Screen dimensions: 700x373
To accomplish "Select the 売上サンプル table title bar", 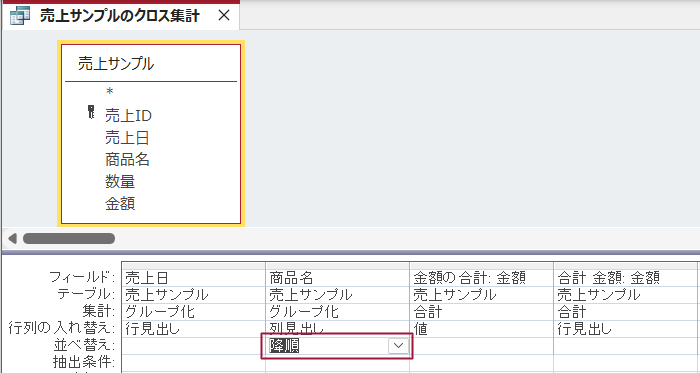I will click(151, 63).
